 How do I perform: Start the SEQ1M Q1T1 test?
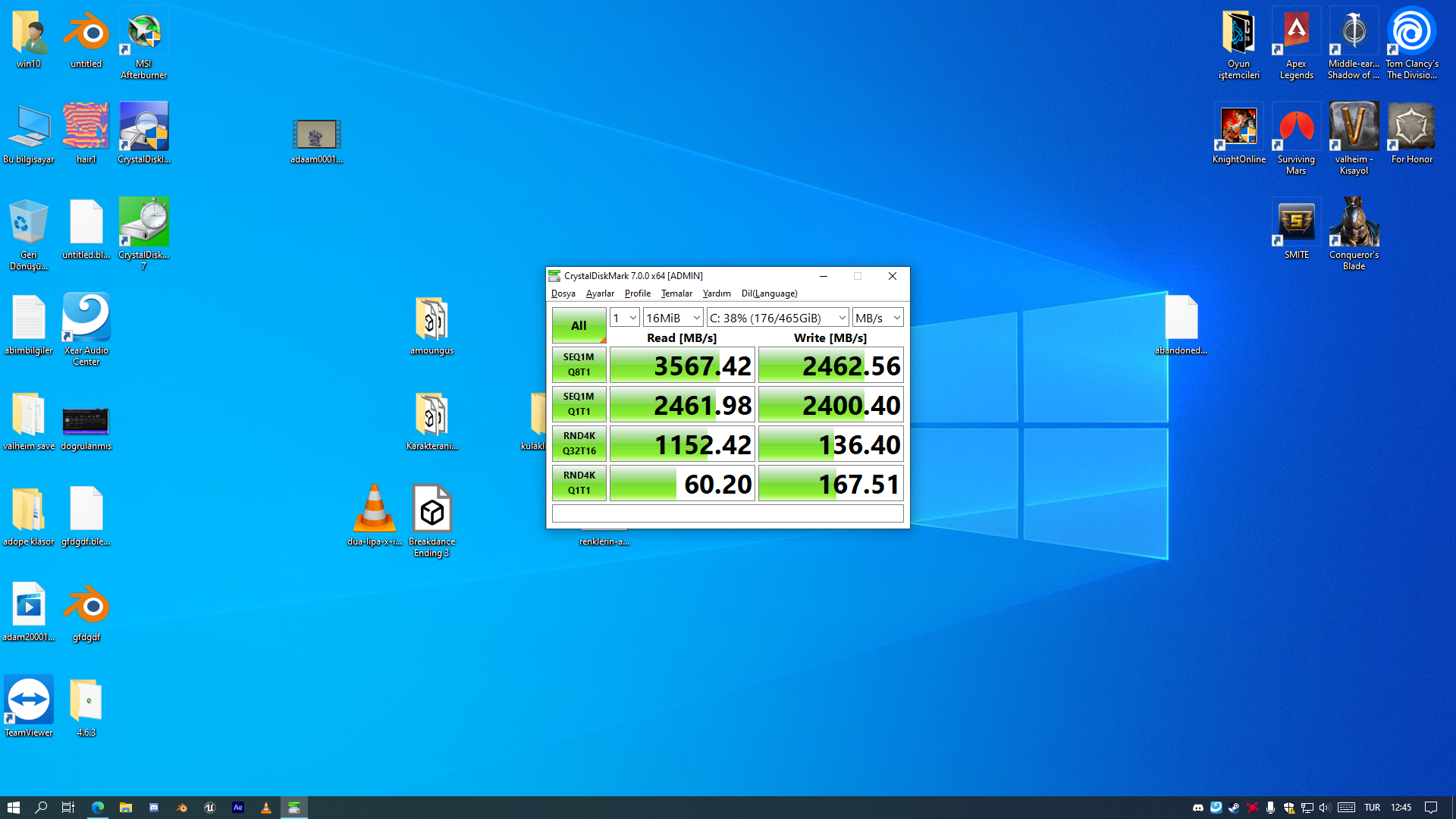tap(579, 404)
